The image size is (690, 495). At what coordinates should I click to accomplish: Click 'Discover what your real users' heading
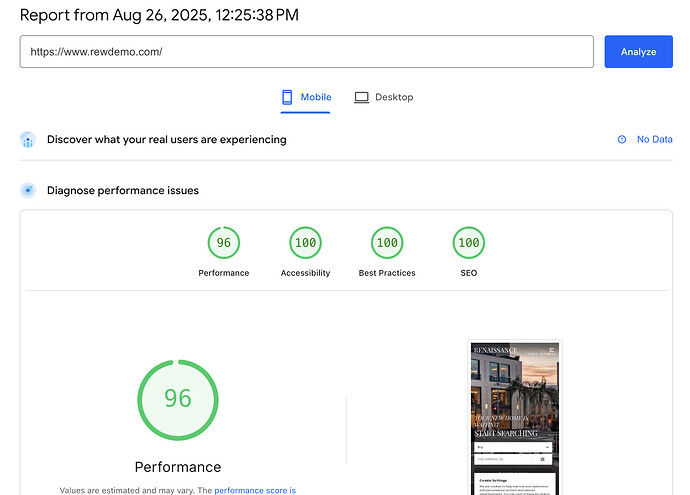tap(166, 140)
